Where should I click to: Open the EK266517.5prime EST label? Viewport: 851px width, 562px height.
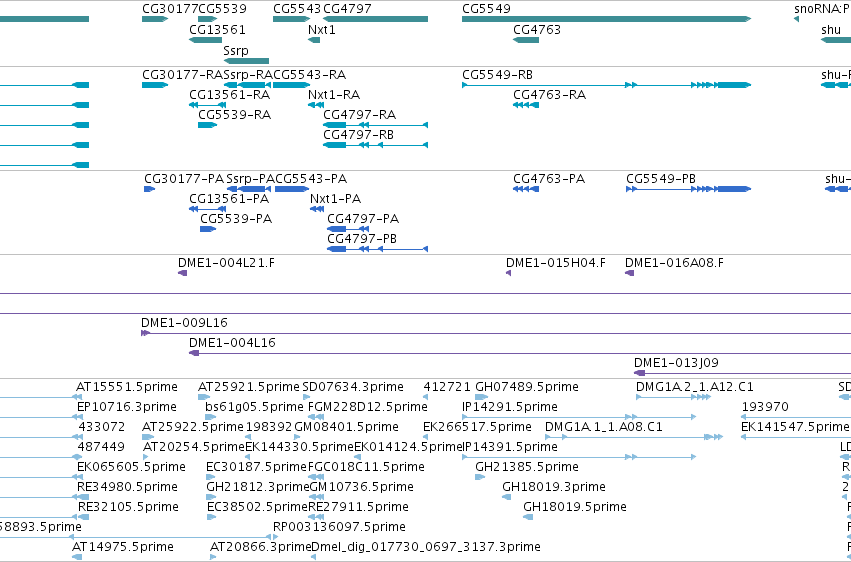click(x=477, y=427)
